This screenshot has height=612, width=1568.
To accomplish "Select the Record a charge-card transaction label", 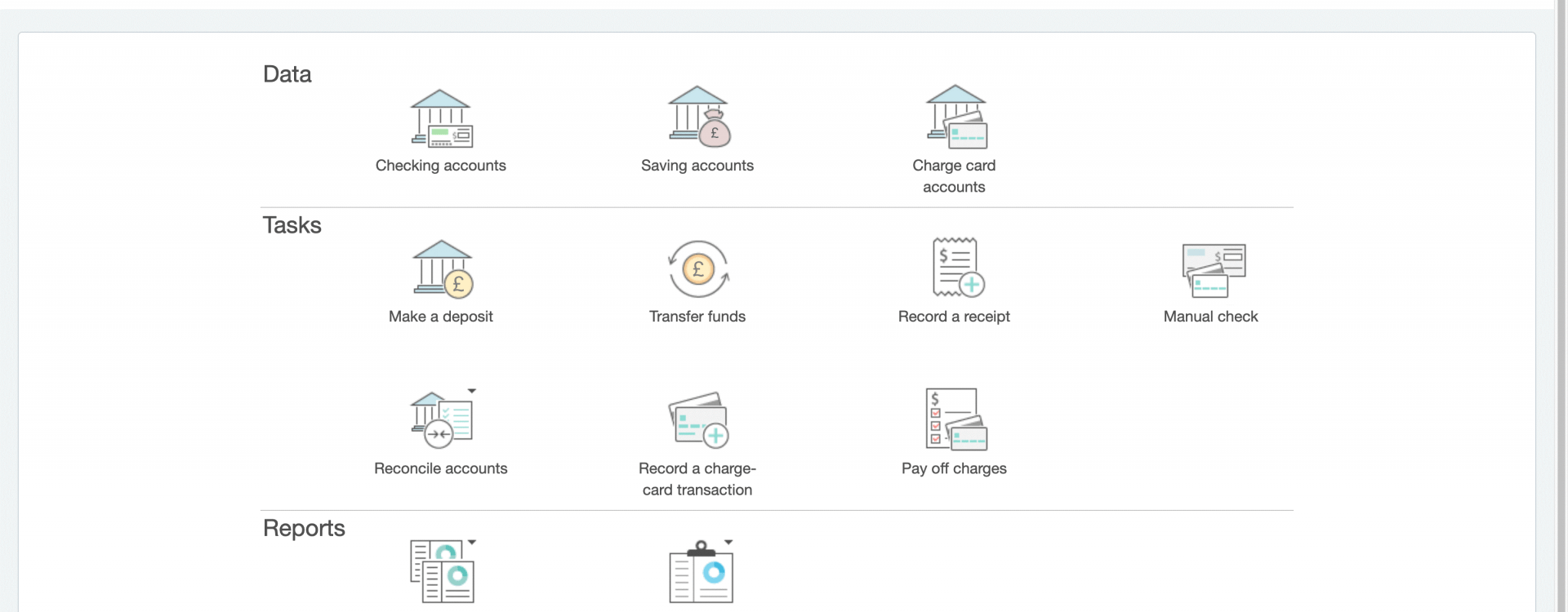I will tap(697, 479).
